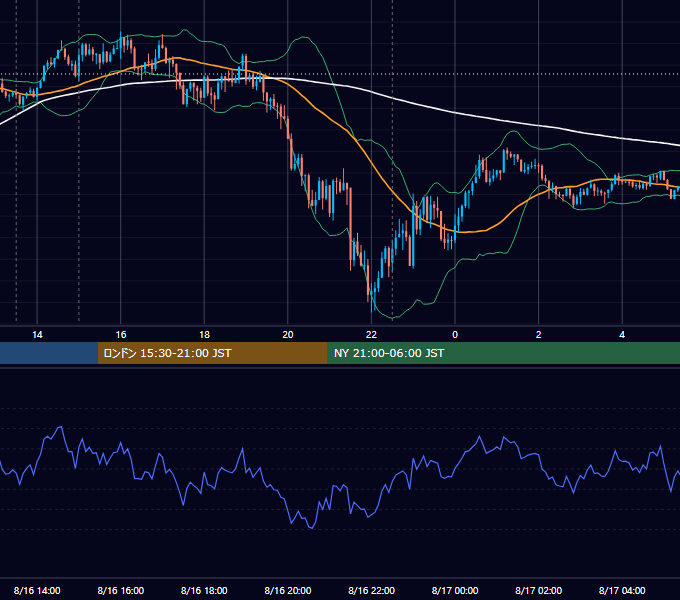The height and width of the screenshot is (600, 680).
Task: Click the ロンドン 15:30-21:00 JST session bar
Action: (212, 353)
